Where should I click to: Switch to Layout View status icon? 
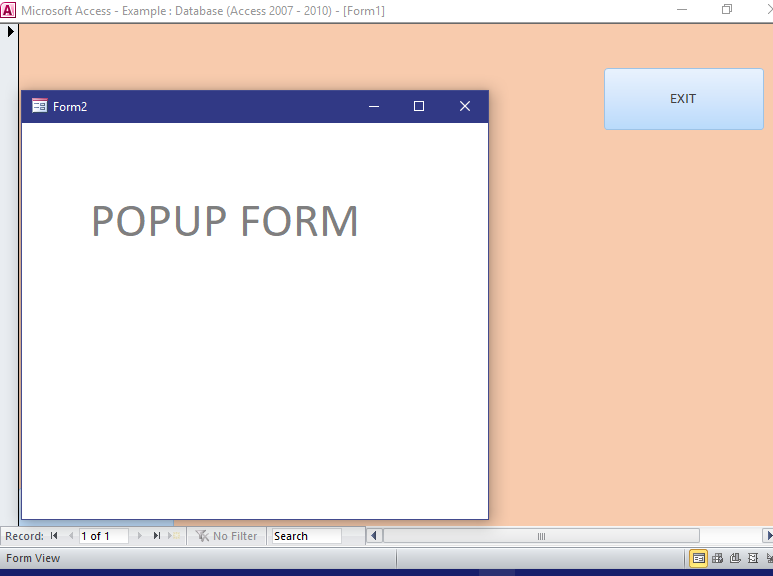click(753, 558)
